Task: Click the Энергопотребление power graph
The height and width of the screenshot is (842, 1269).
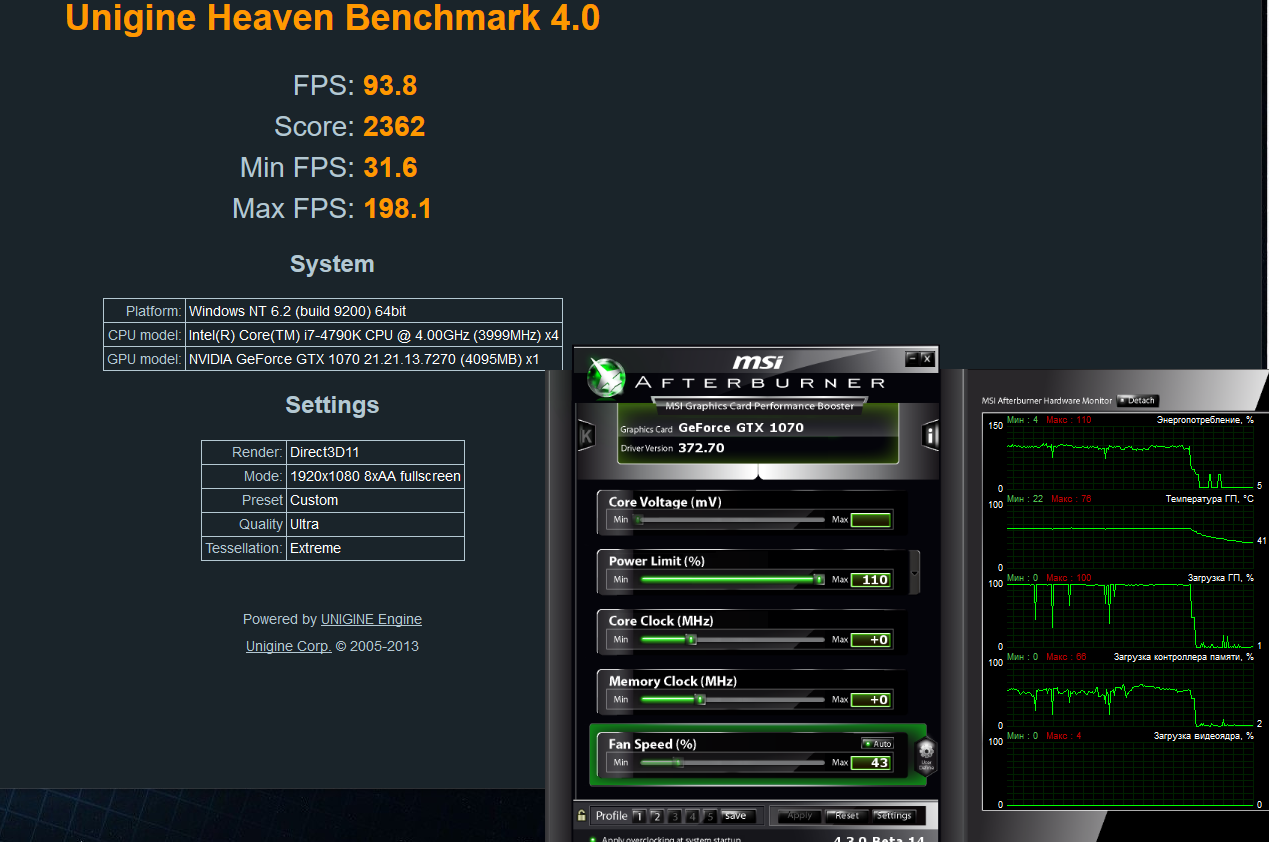Action: click(x=1129, y=457)
